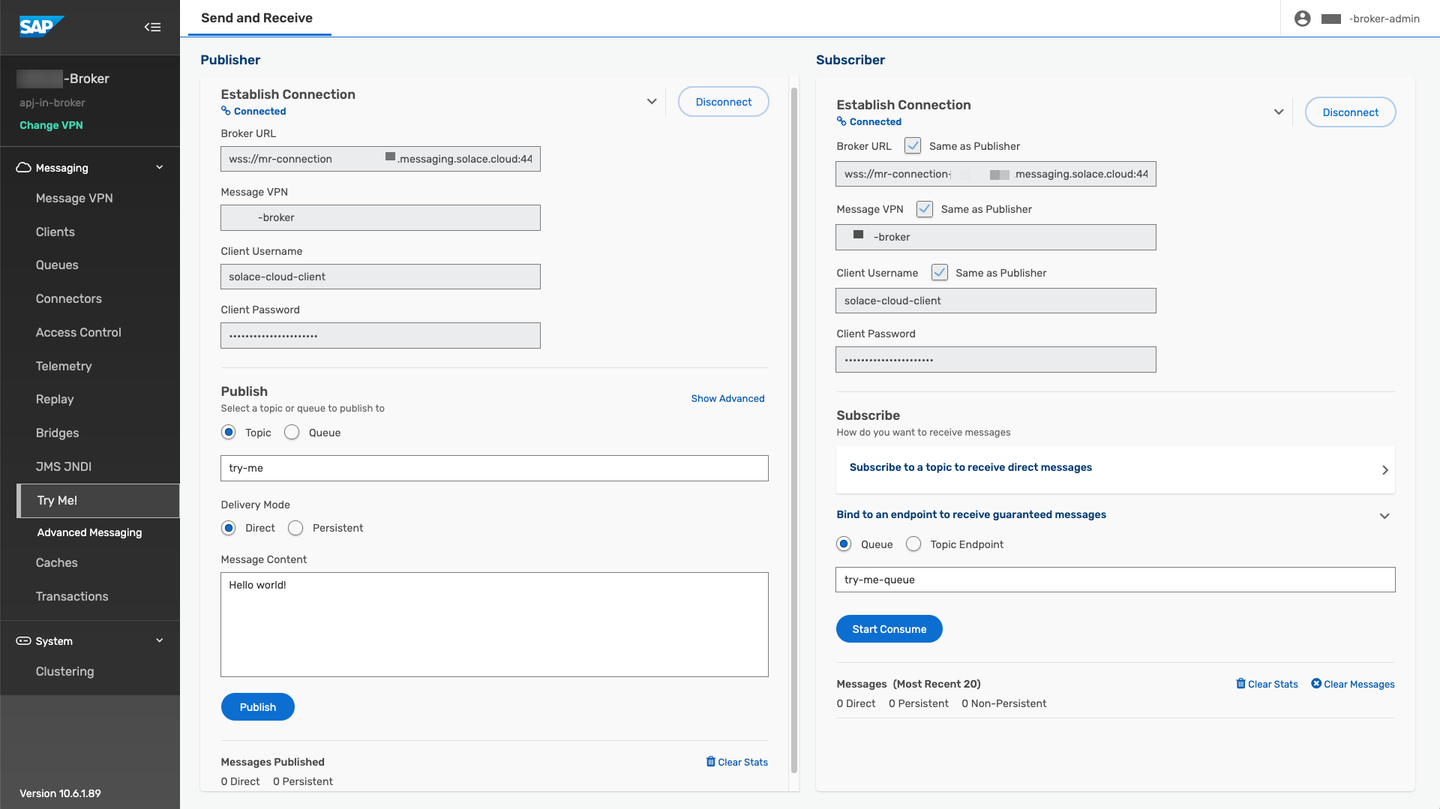Screen dimensions: 1440x809
Task: Click Subscriber Clear Stats trash icon
Action: pyautogui.click(x=1241, y=684)
